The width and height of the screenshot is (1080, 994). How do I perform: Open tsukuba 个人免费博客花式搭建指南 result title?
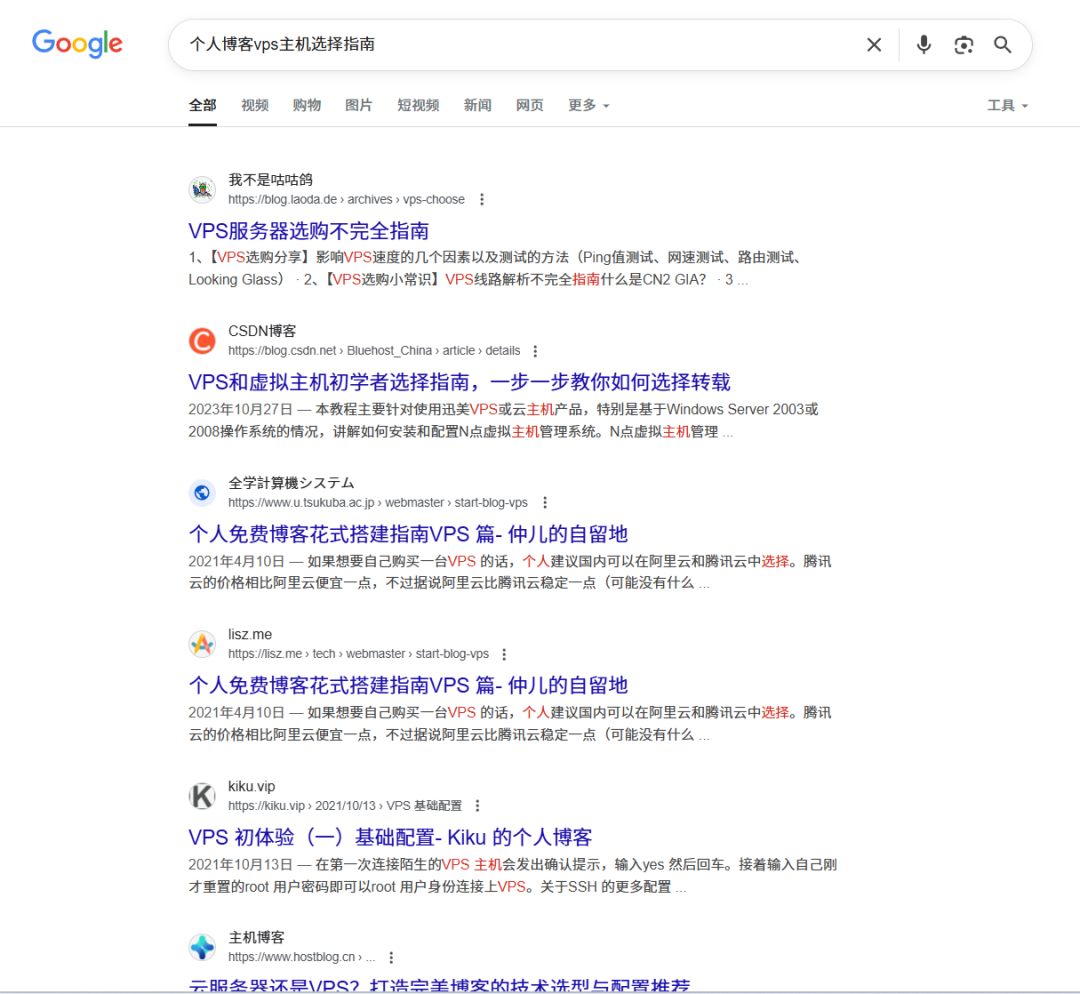pos(408,534)
